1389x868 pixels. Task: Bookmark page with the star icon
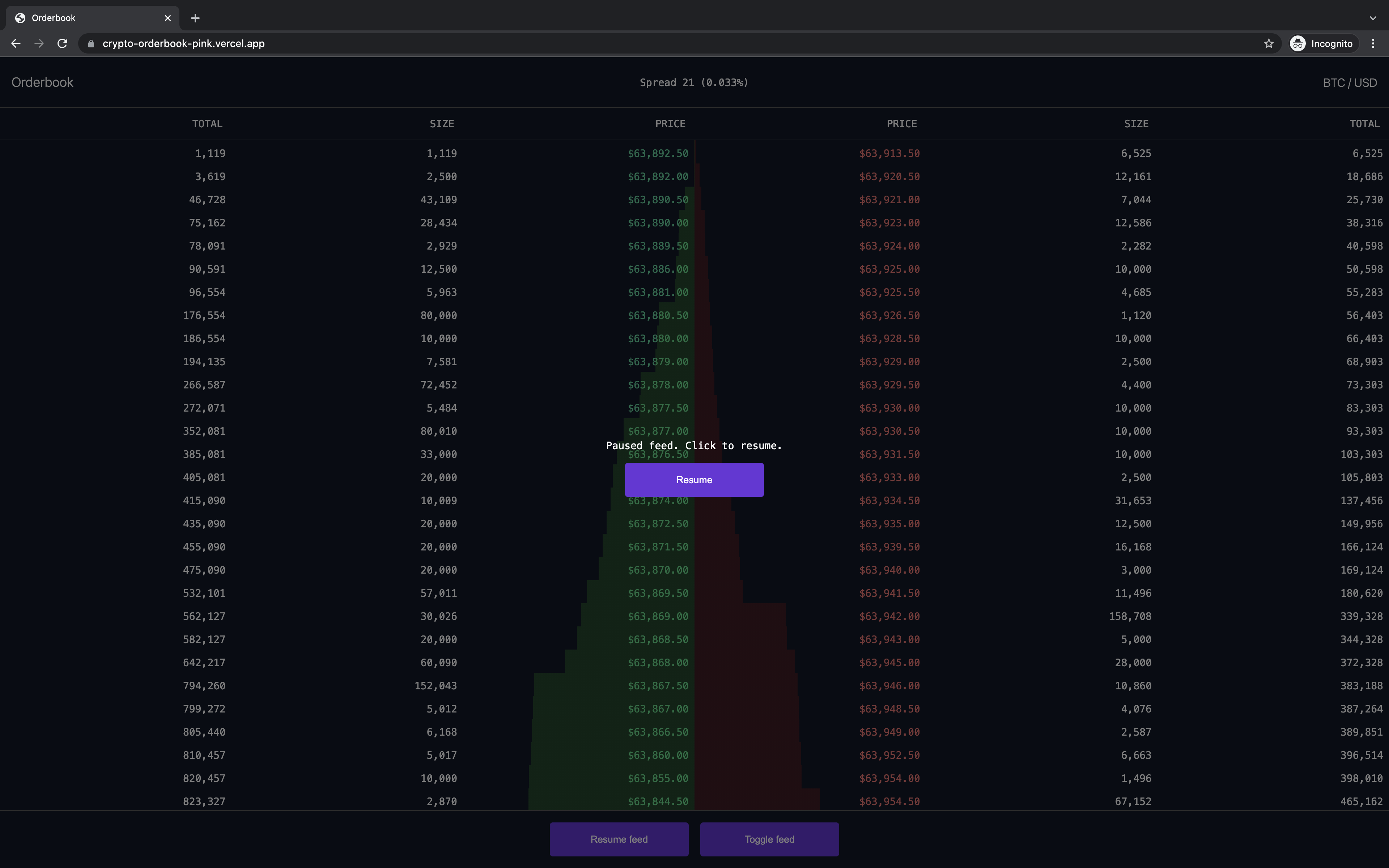1269,44
